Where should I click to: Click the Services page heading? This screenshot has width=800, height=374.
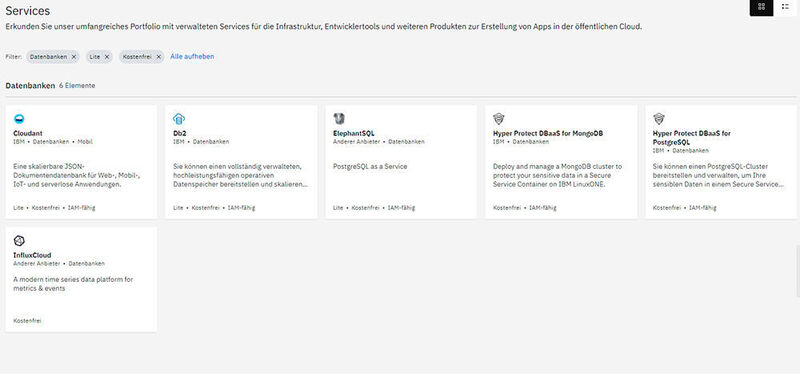pos(28,11)
